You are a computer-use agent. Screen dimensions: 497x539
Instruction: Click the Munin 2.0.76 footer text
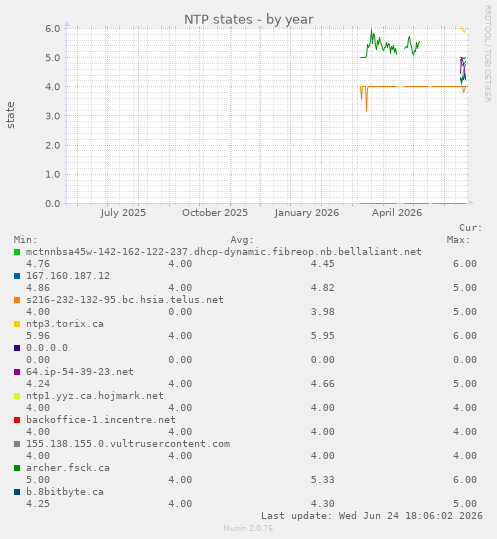[248, 528]
